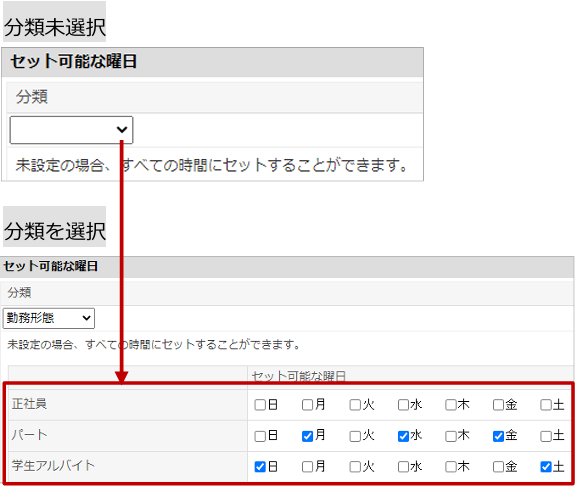
Task: Check 月 for 学生アルバイト
Action: point(307,467)
